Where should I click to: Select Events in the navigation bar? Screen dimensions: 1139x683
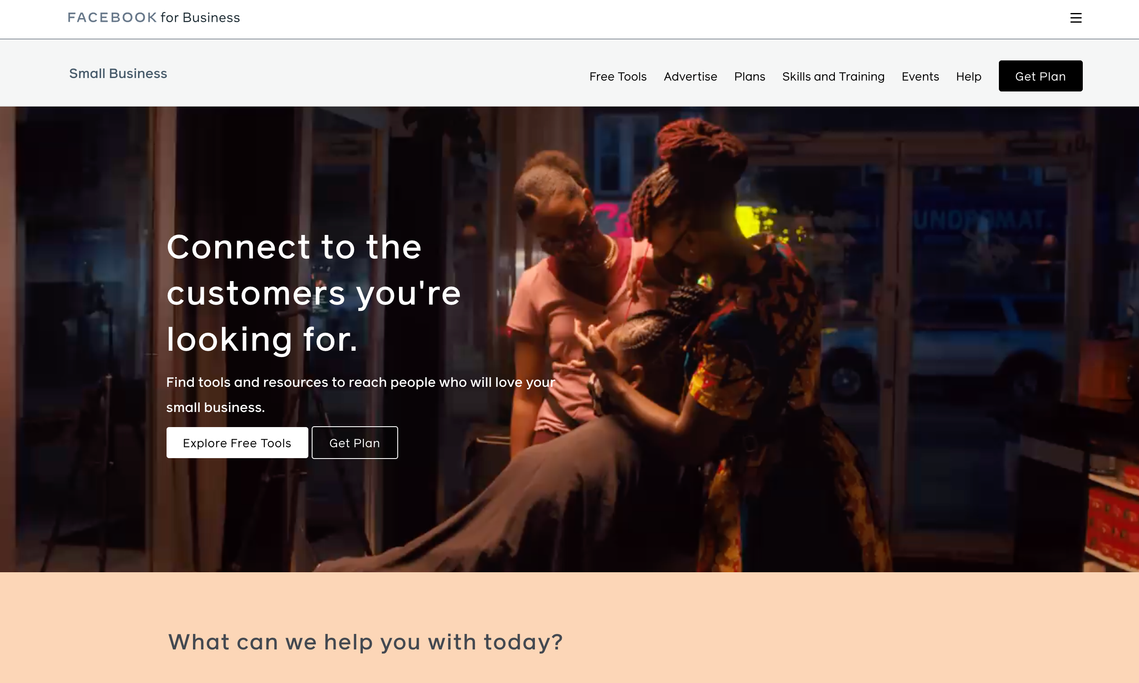pos(920,76)
